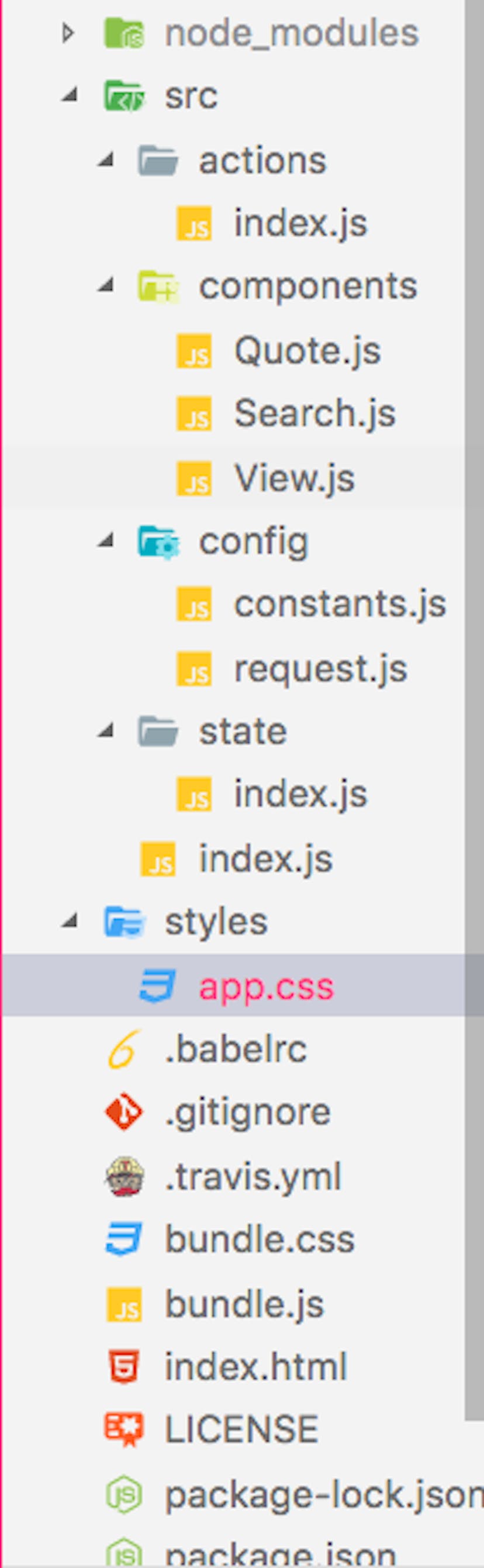The width and height of the screenshot is (484, 1568).
Task: Click the grey actions folder icon
Action: 158,160
